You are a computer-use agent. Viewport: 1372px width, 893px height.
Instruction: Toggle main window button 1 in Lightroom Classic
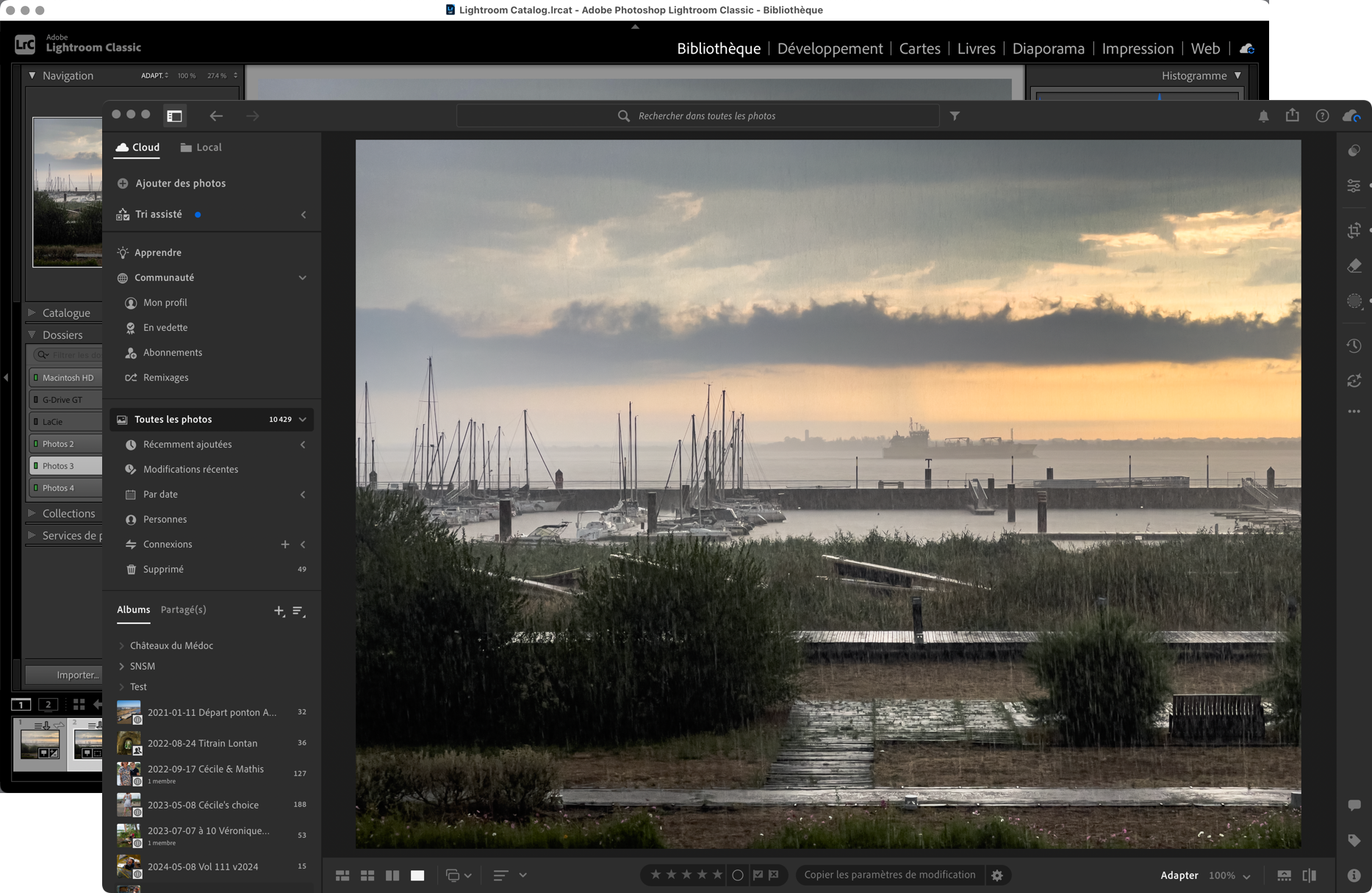[x=21, y=705]
